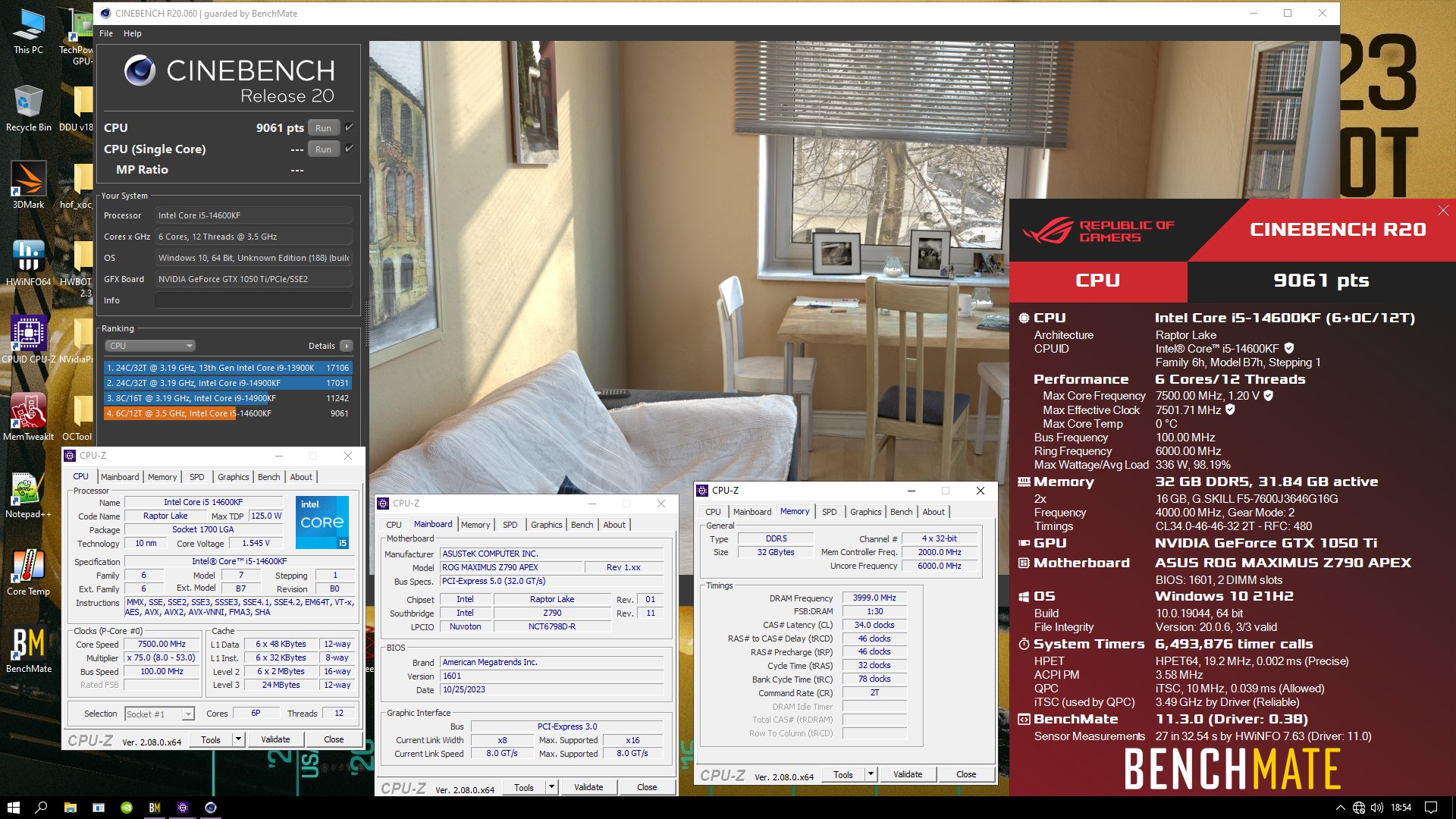The image size is (1456, 819).
Task: Open the Recycle Bin desktop icon
Action: (28, 108)
